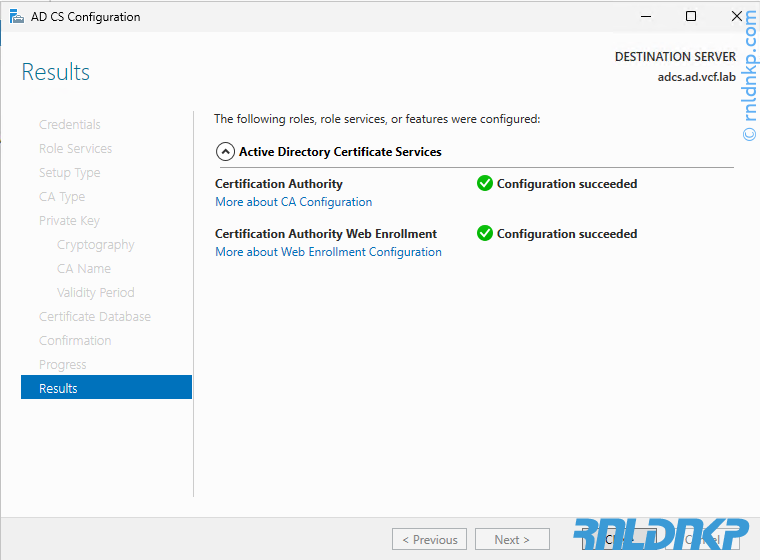Click the Progress step in sidebar
Viewport: 760px width, 560px height.
62,365
